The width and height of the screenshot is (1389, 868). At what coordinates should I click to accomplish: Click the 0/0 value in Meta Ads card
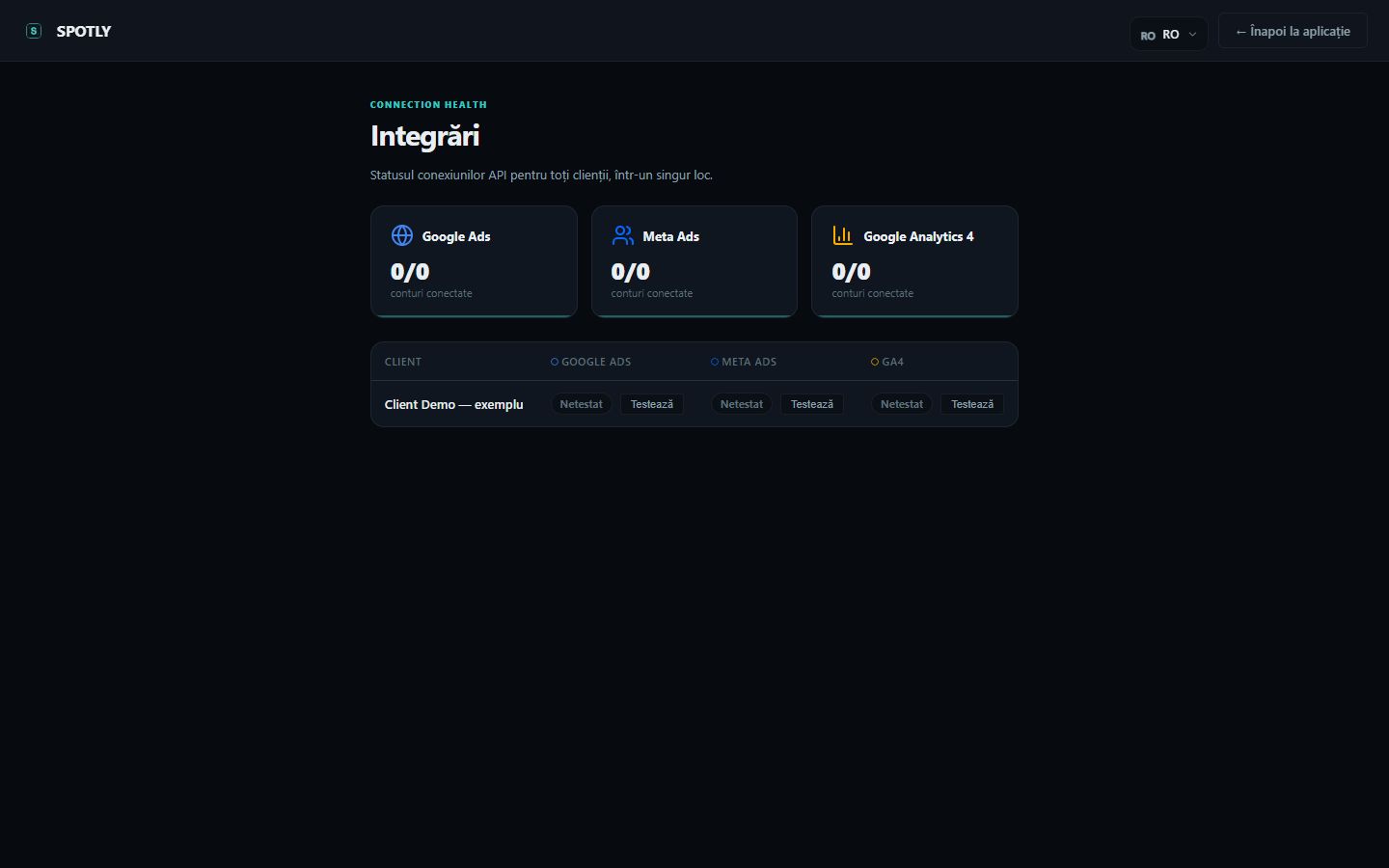click(631, 272)
